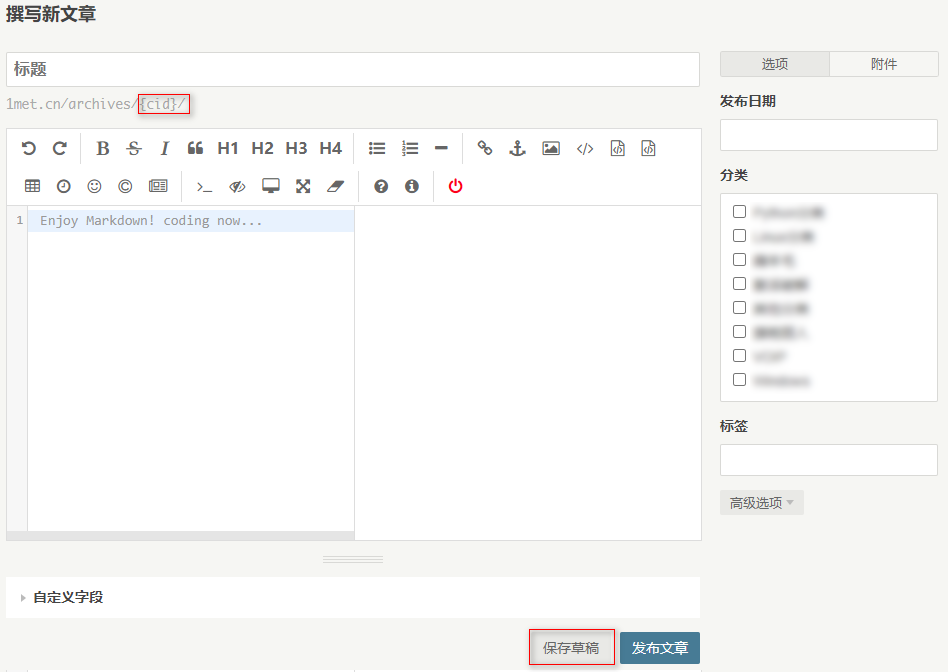This screenshot has width=948, height=672.
Task: Open full-window HTML preview (monitor icon)
Action: (271, 186)
